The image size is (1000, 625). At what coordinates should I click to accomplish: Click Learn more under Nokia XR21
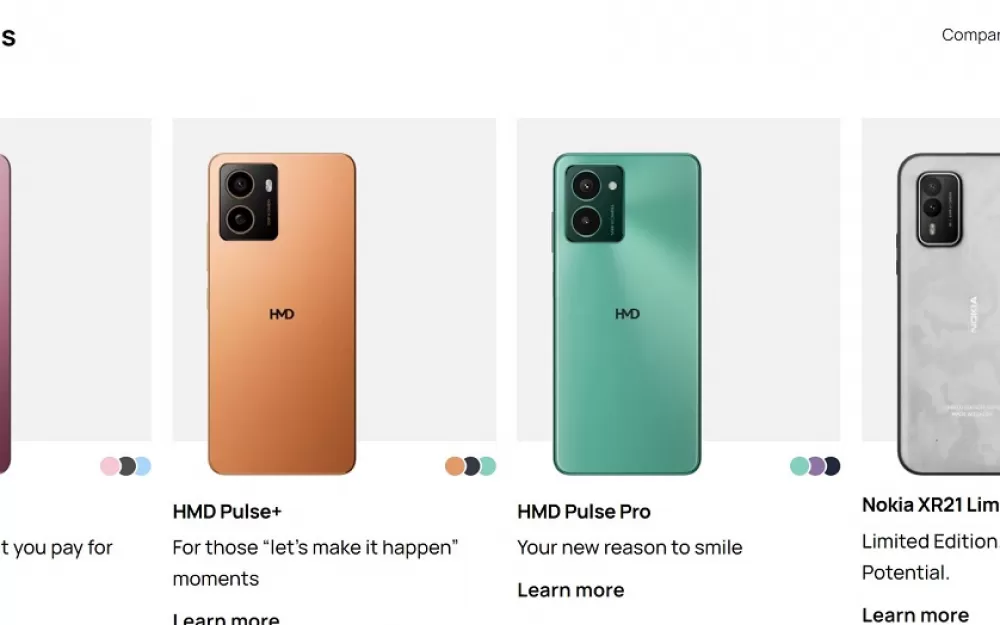point(915,615)
